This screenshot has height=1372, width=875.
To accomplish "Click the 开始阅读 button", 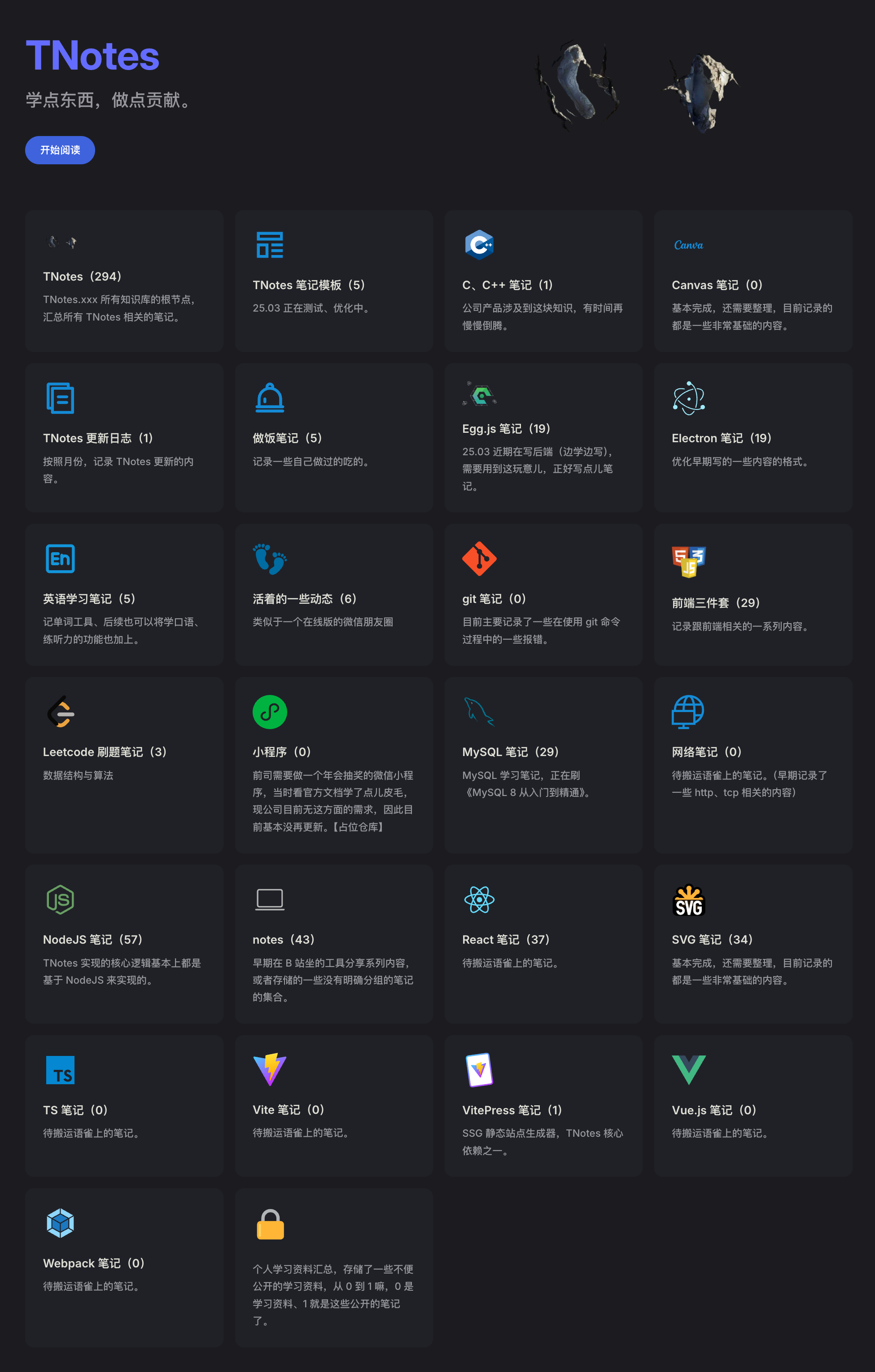I will coord(60,150).
